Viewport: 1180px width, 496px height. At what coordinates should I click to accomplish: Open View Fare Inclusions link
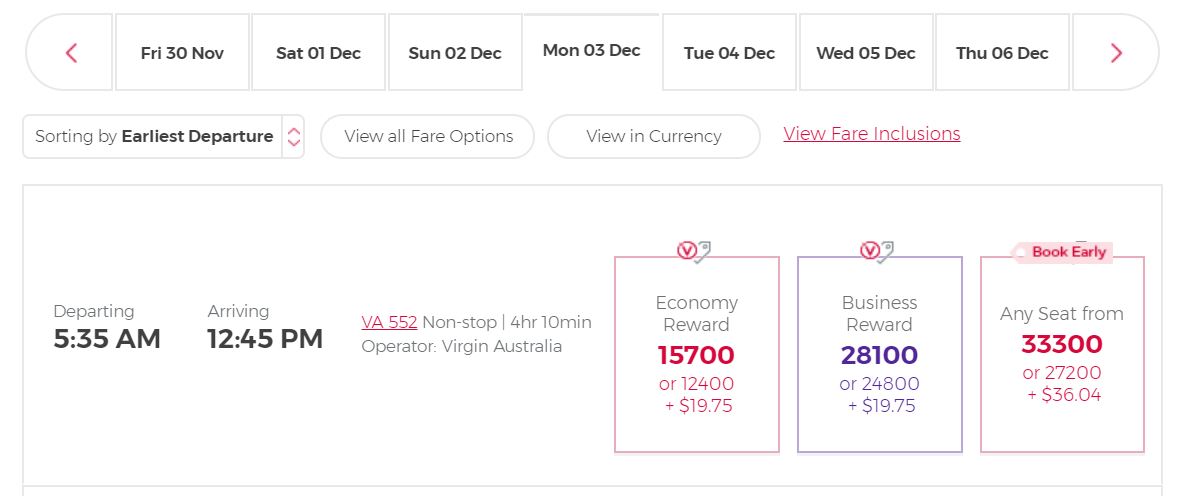(x=871, y=133)
